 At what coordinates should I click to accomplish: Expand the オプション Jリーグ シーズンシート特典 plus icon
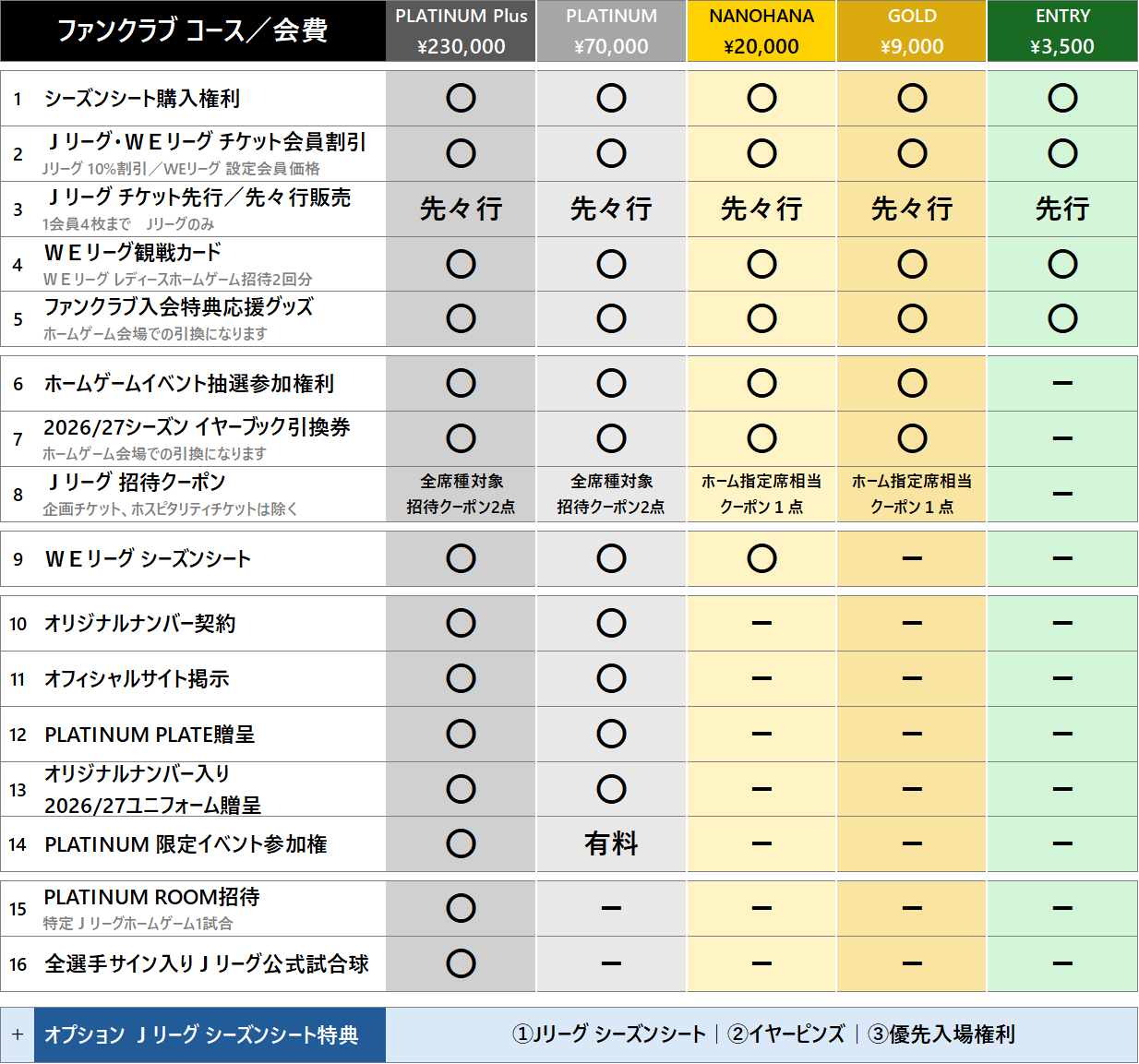point(18,1034)
